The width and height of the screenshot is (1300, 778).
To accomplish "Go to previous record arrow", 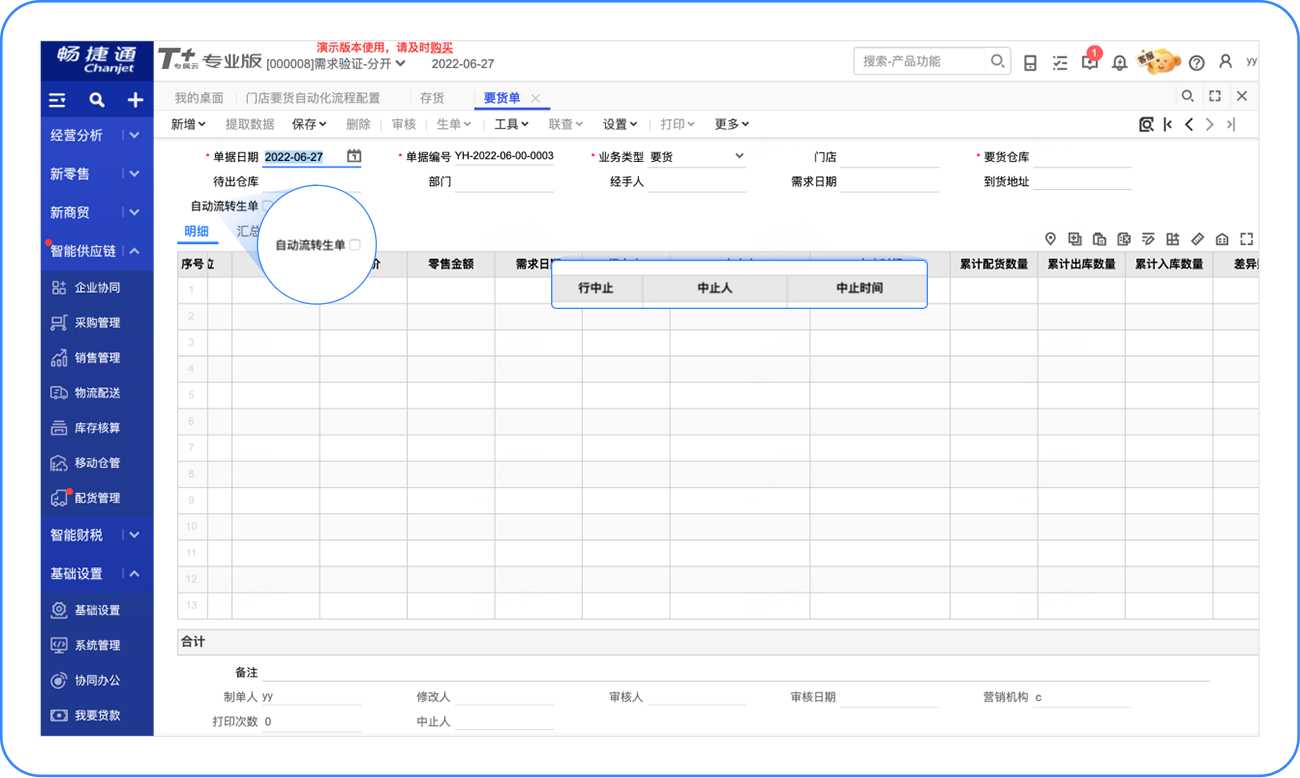I will pos(1189,124).
